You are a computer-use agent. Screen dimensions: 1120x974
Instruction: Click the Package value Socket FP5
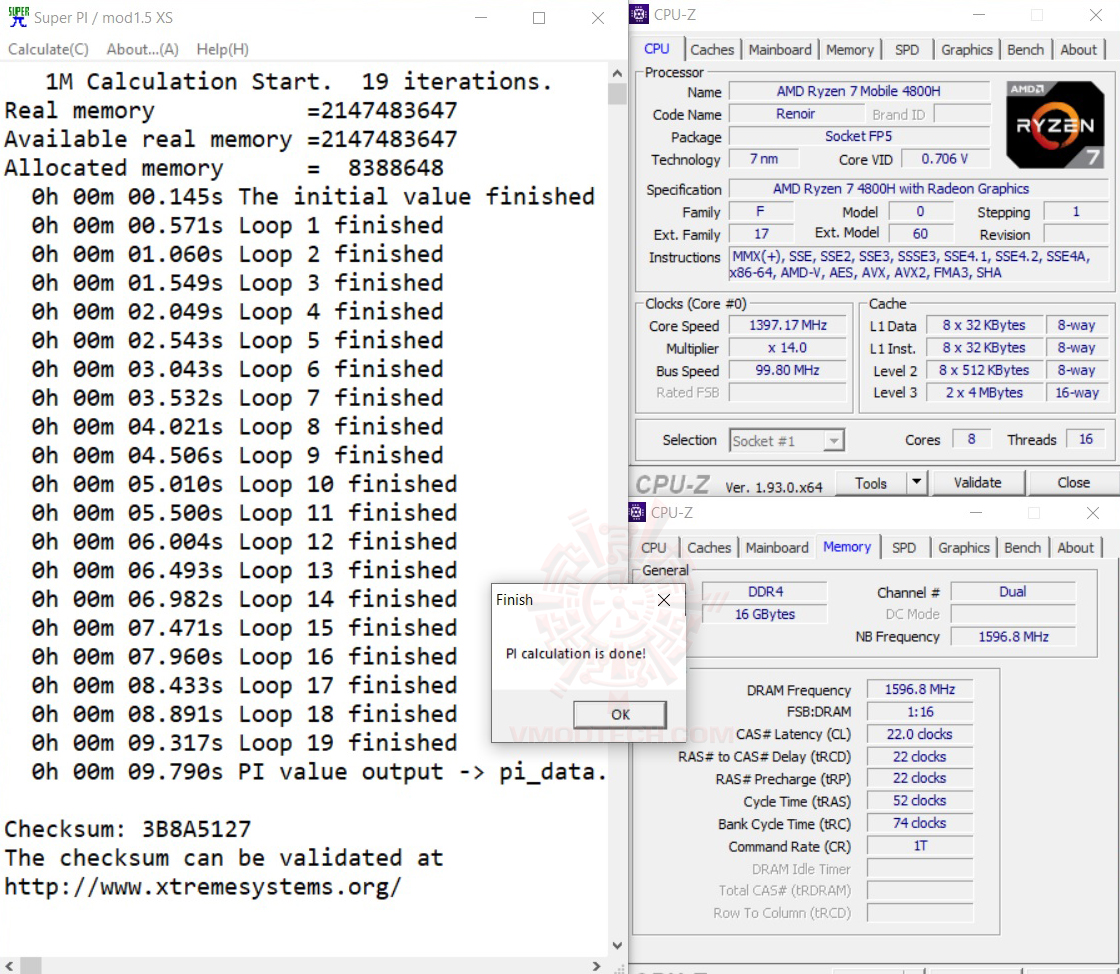[x=859, y=136]
